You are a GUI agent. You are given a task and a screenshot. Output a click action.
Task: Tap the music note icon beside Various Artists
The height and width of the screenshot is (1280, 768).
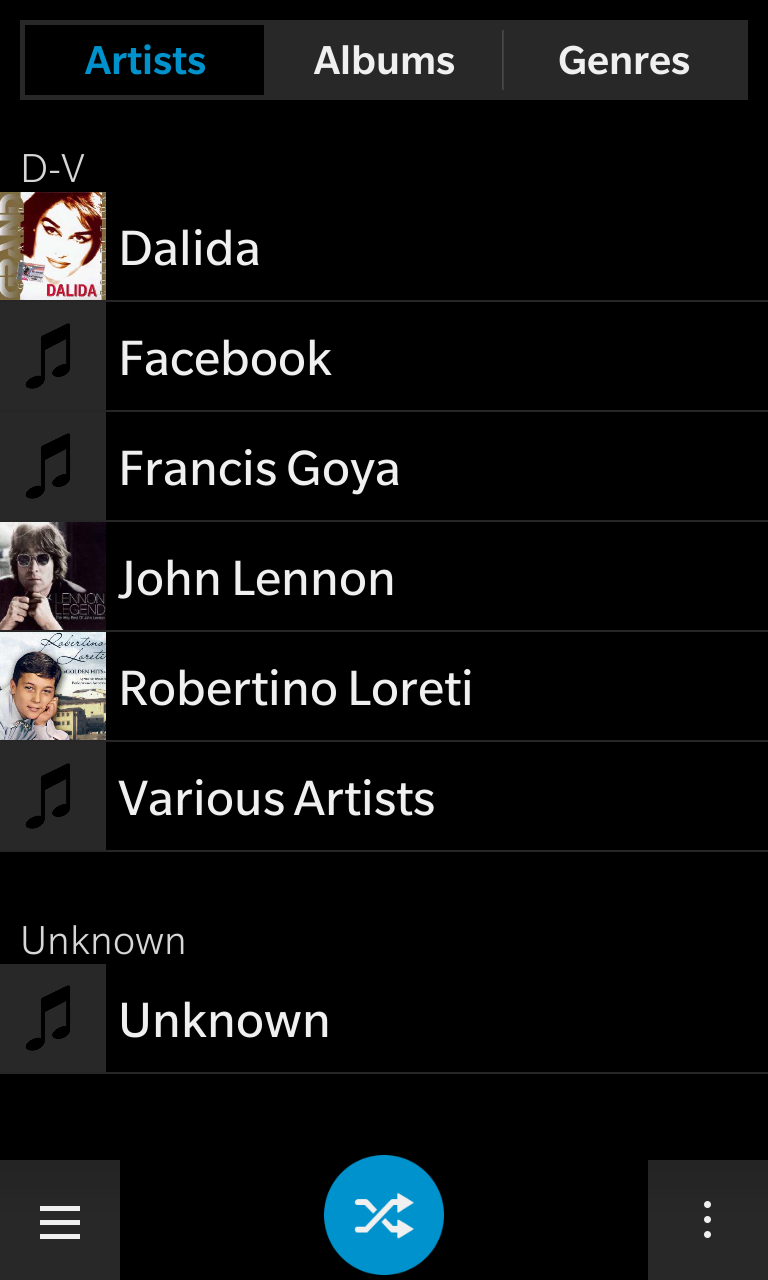pyautogui.click(x=52, y=797)
